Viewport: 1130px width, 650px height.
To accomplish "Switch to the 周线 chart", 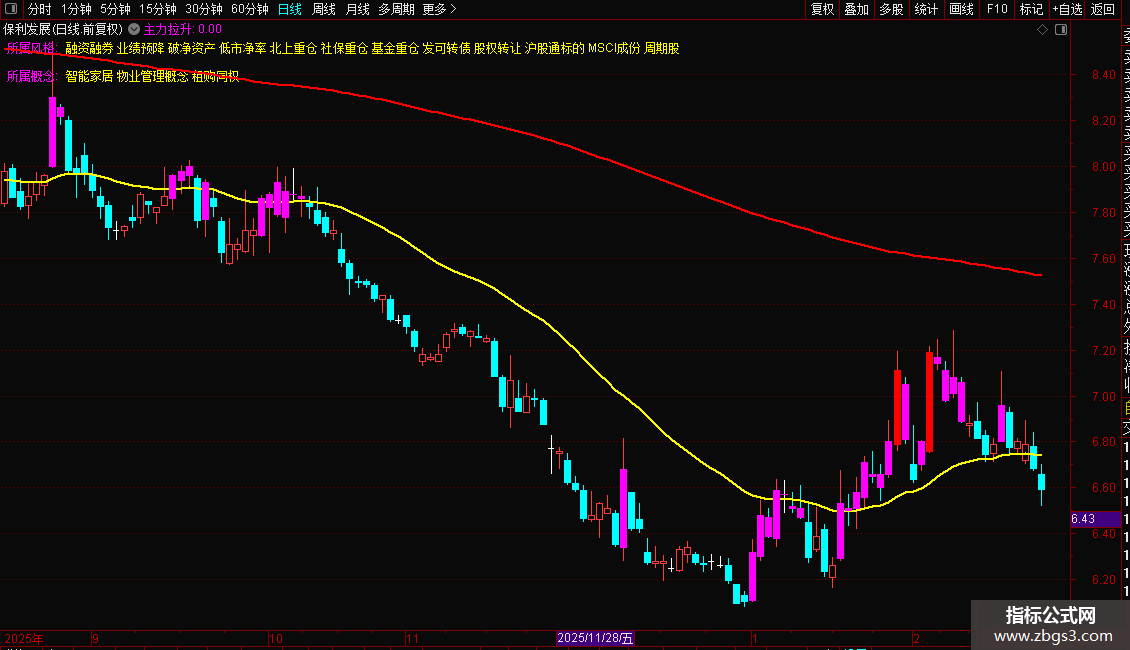I will [324, 9].
